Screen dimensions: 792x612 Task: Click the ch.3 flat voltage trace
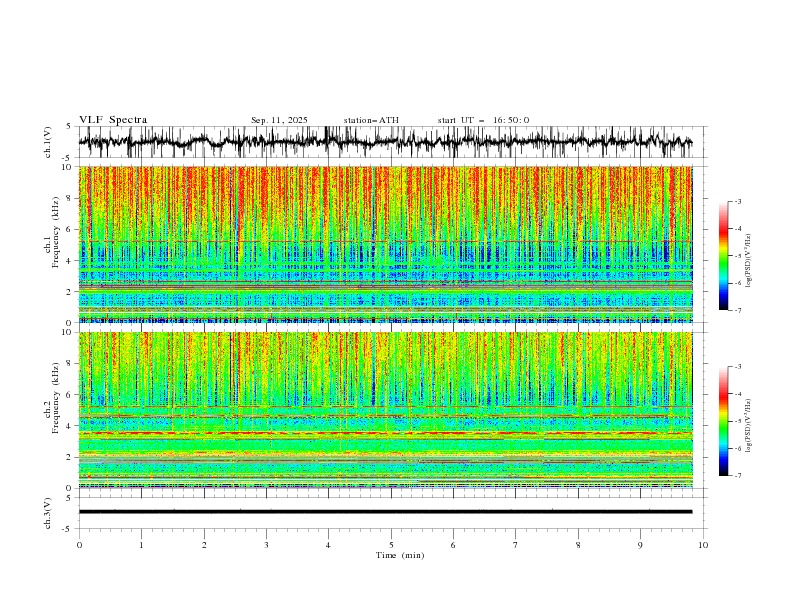point(385,512)
